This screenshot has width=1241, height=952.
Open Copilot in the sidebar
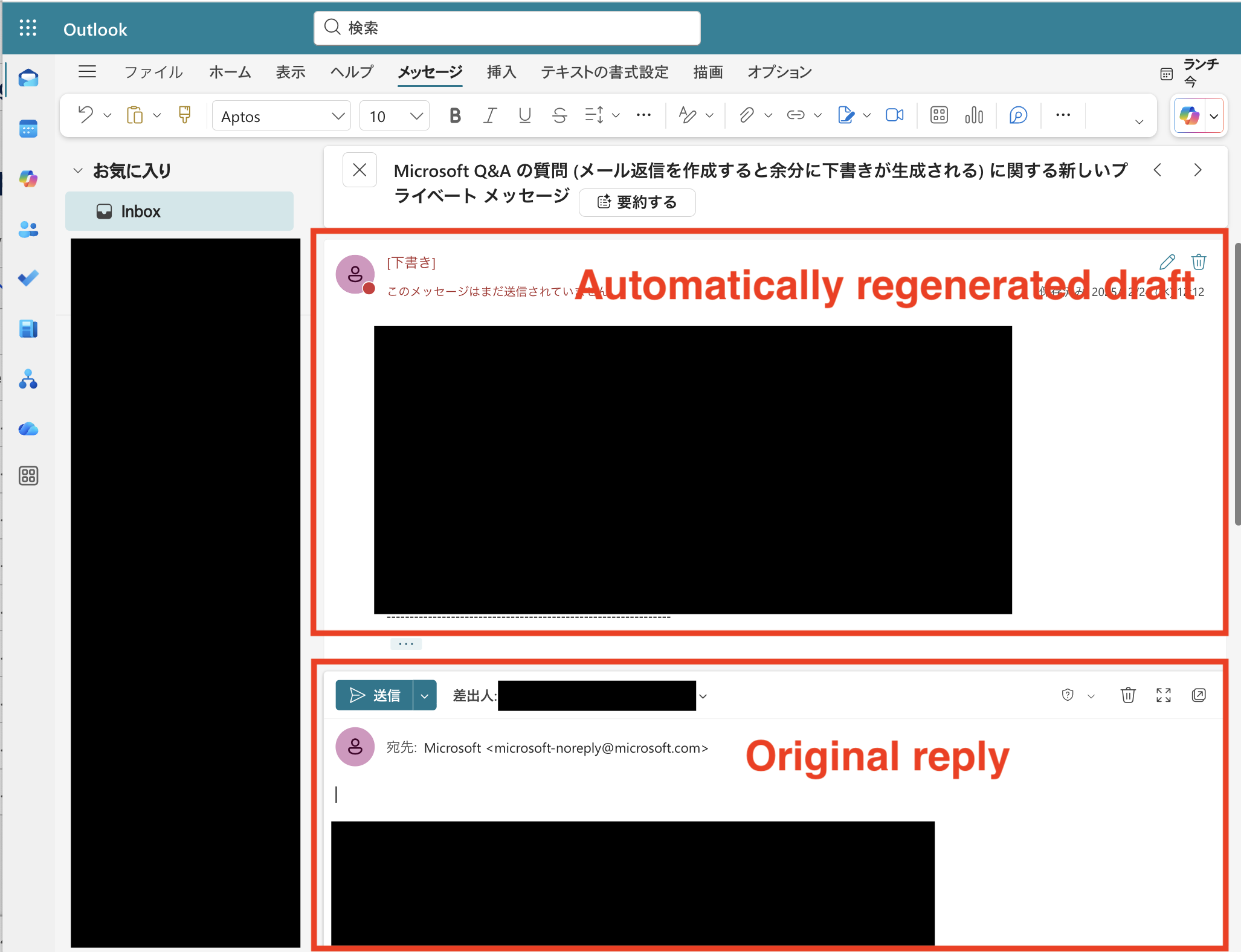[28, 179]
